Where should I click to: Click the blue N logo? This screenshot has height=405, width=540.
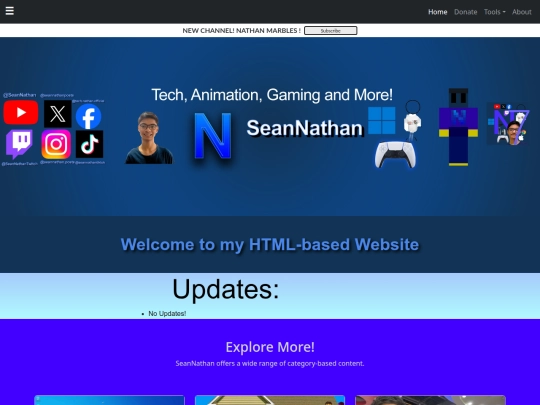(212, 136)
